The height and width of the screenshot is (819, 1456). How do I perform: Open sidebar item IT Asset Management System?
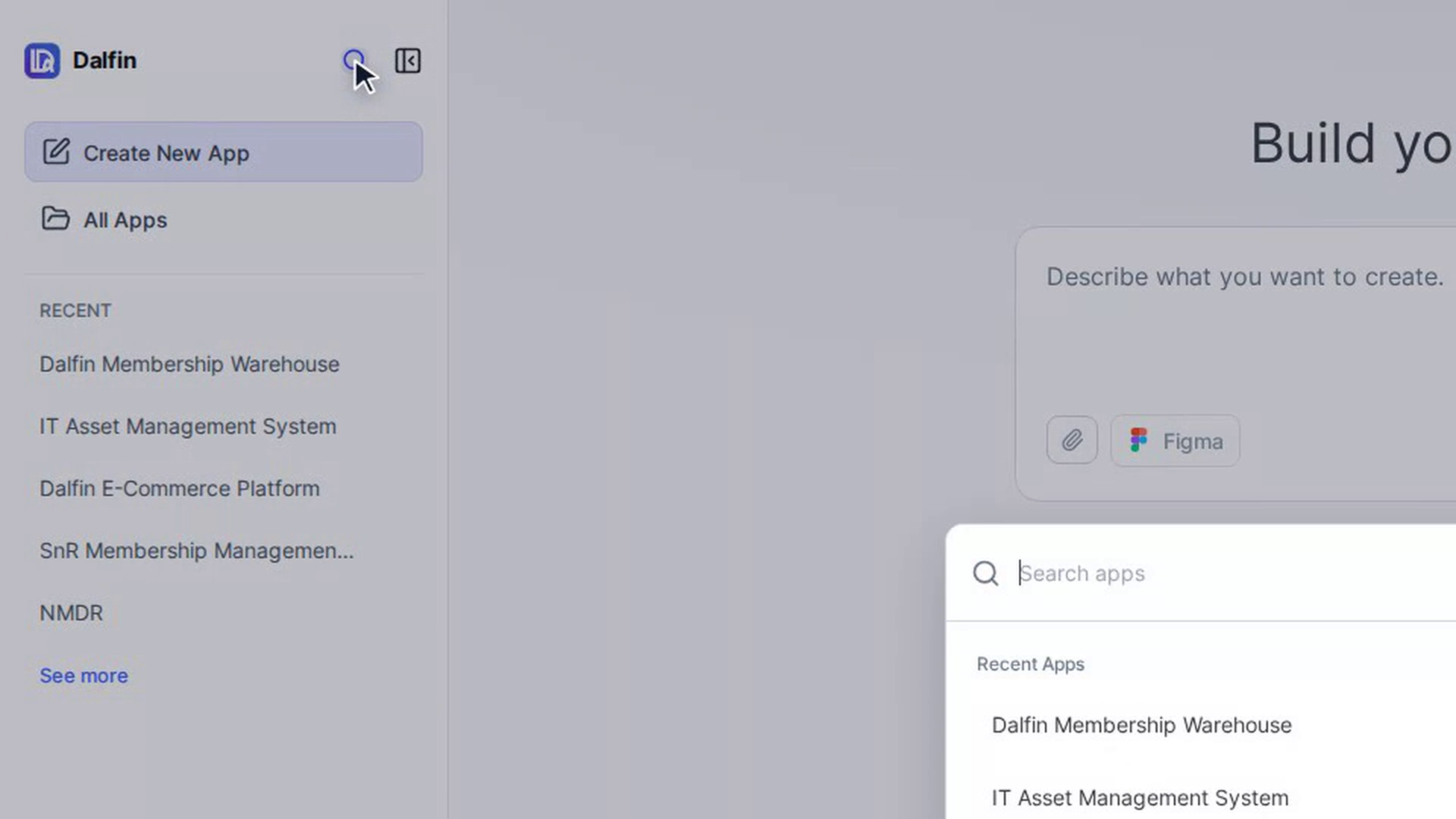(x=188, y=426)
